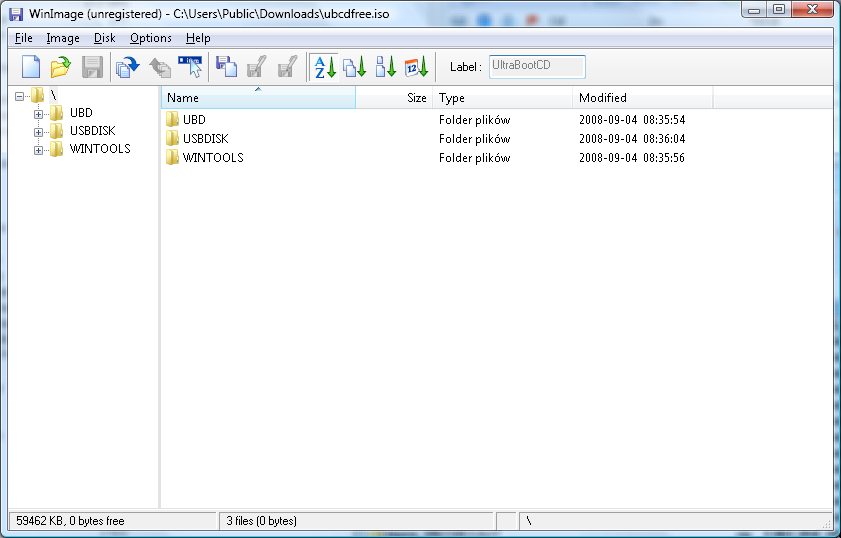Viewport: 841px width, 538px height.
Task: Select USBDISK folder in tree pane
Action: pos(92,131)
